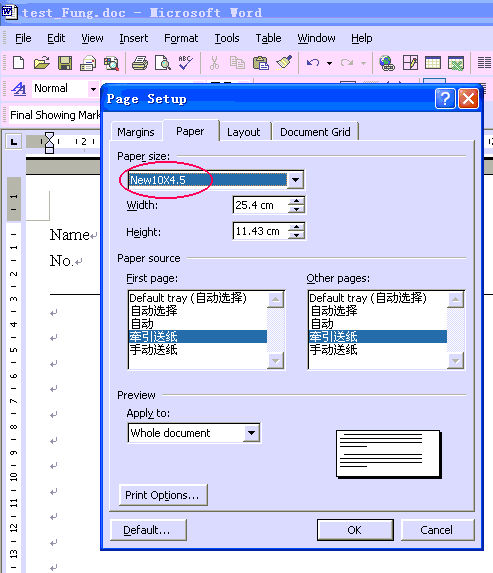This screenshot has height=573, width=493.
Task: Run the Spelling and Grammar check icon
Action: tap(186, 63)
